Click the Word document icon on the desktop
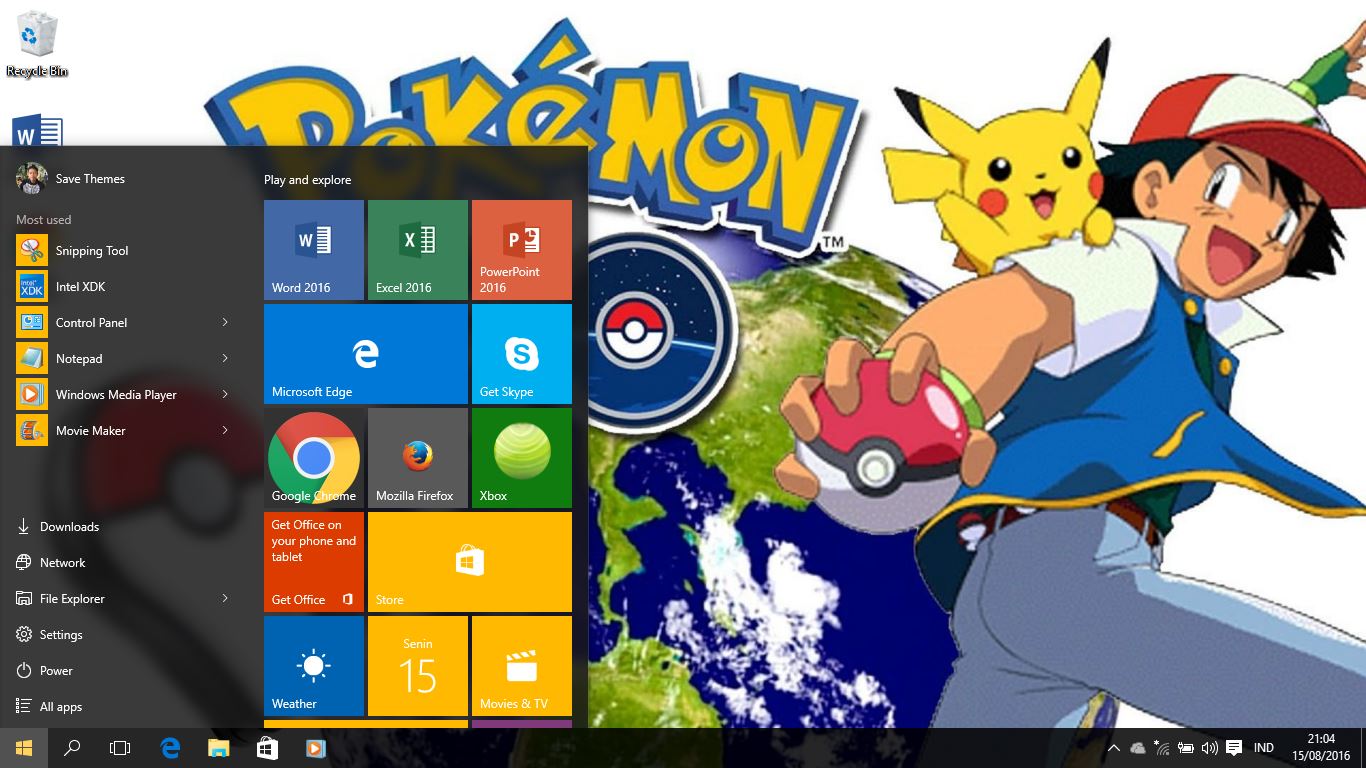1366x768 pixels. pos(38,132)
